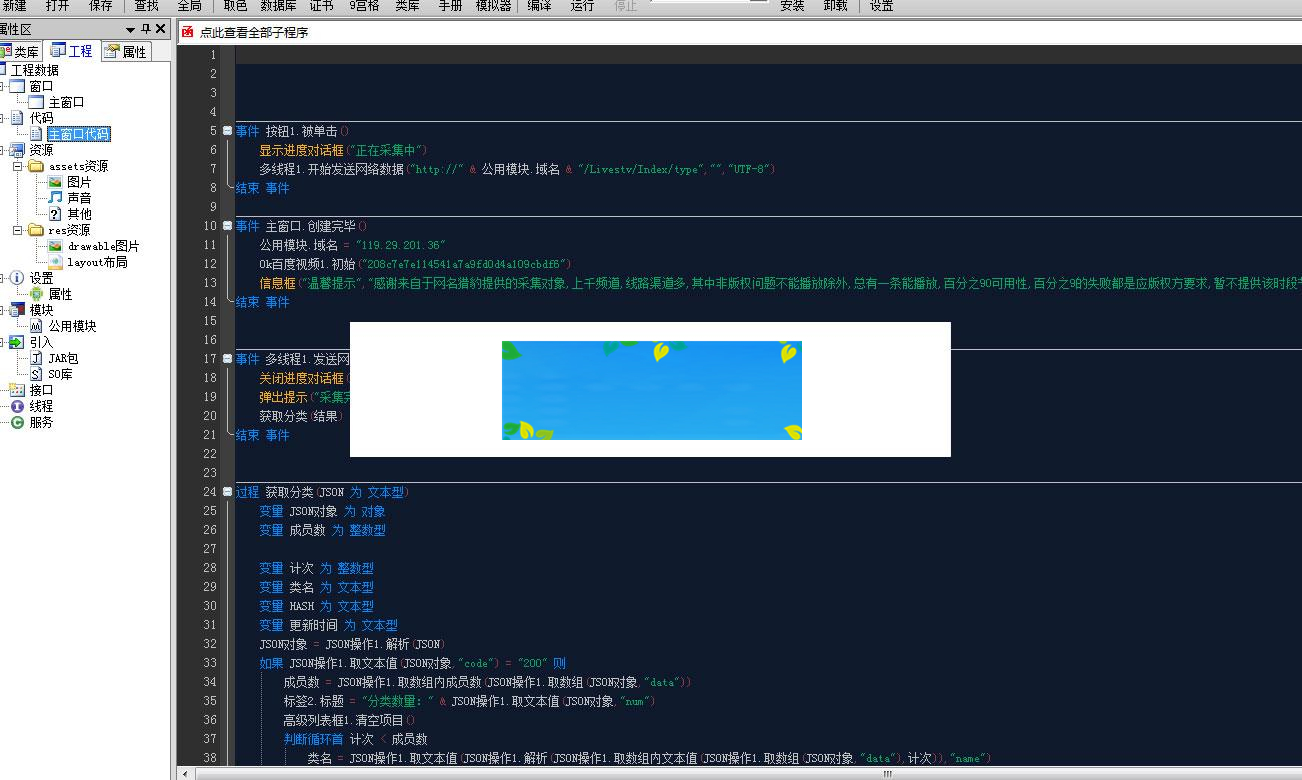Click the 属性 Android icon under 设置
The height and width of the screenshot is (780, 1302).
click(37, 294)
